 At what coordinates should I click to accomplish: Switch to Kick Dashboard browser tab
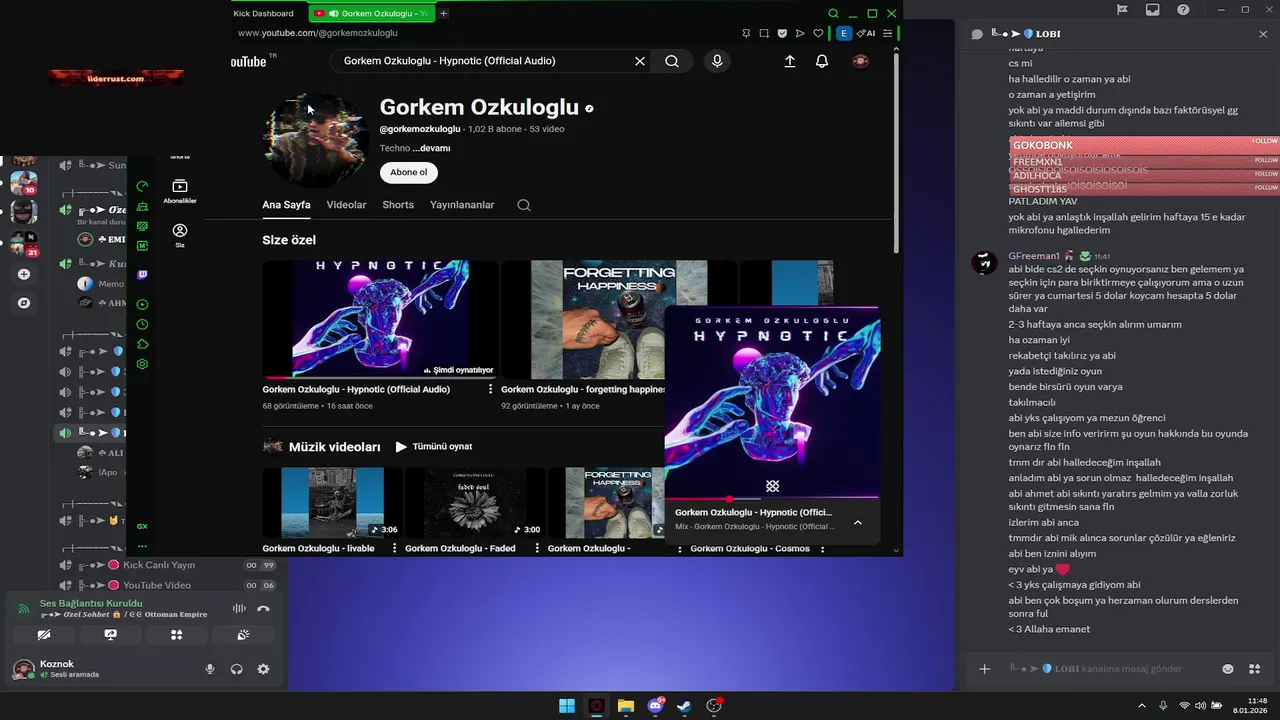(x=263, y=13)
